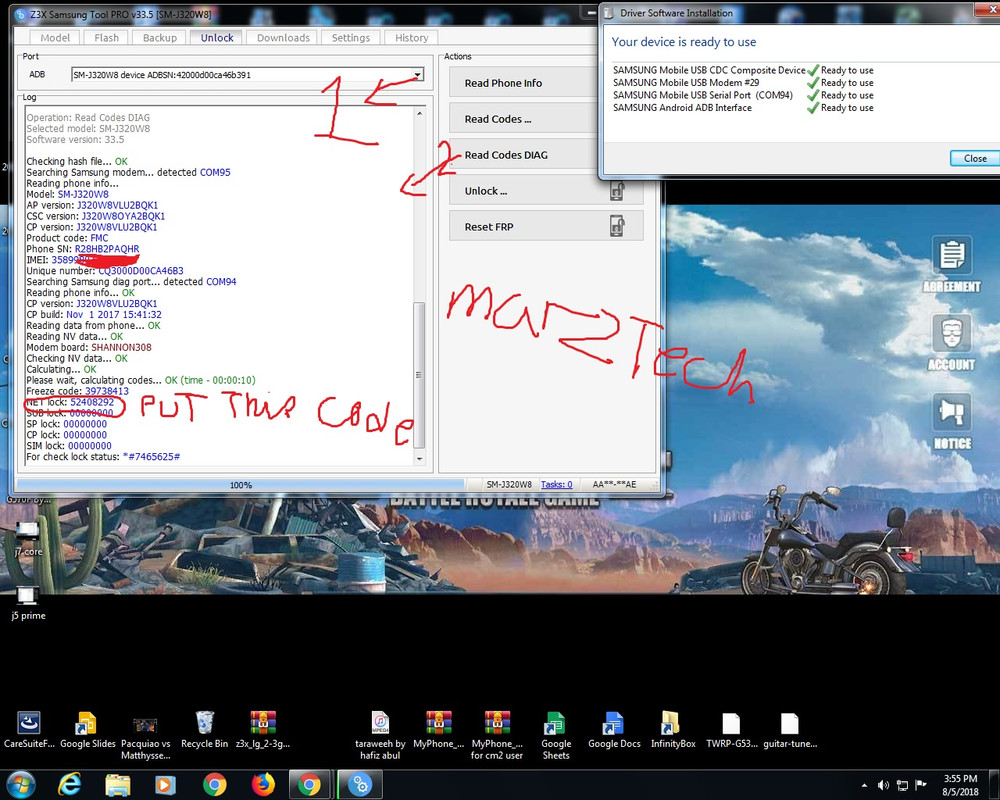Select the Unlock tab
The image size is (1000, 800).
coord(217,38)
